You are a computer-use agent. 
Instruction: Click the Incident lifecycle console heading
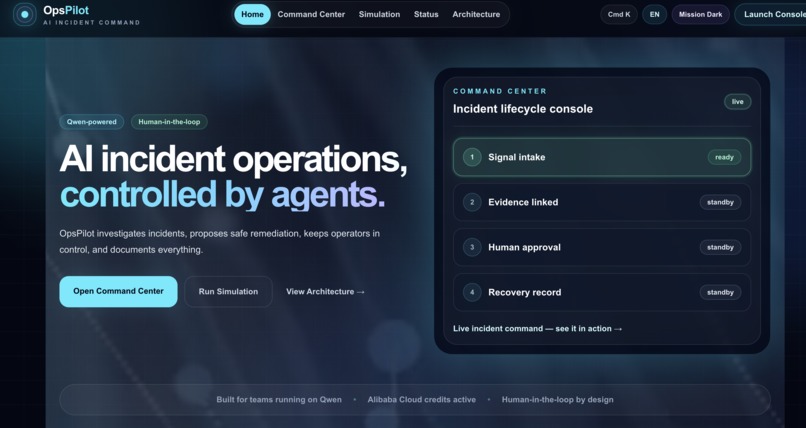point(523,109)
